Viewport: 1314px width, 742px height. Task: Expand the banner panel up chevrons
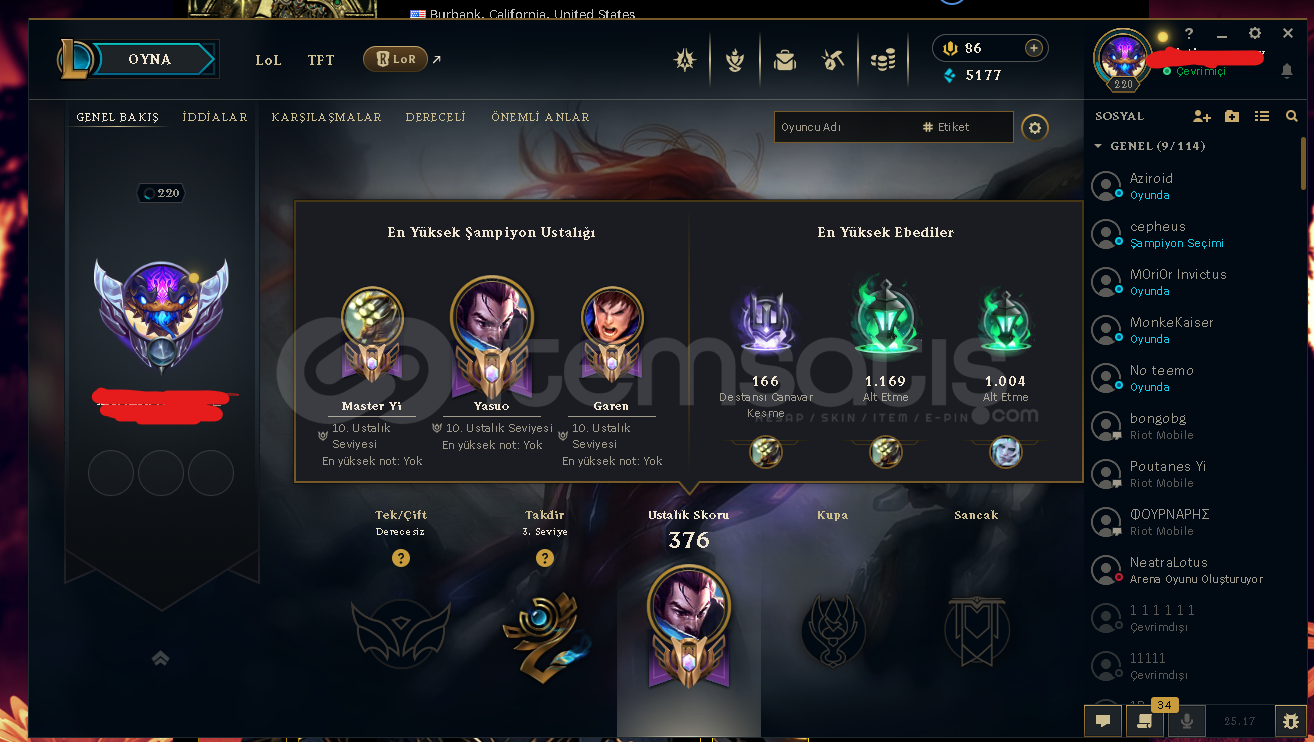(160, 658)
